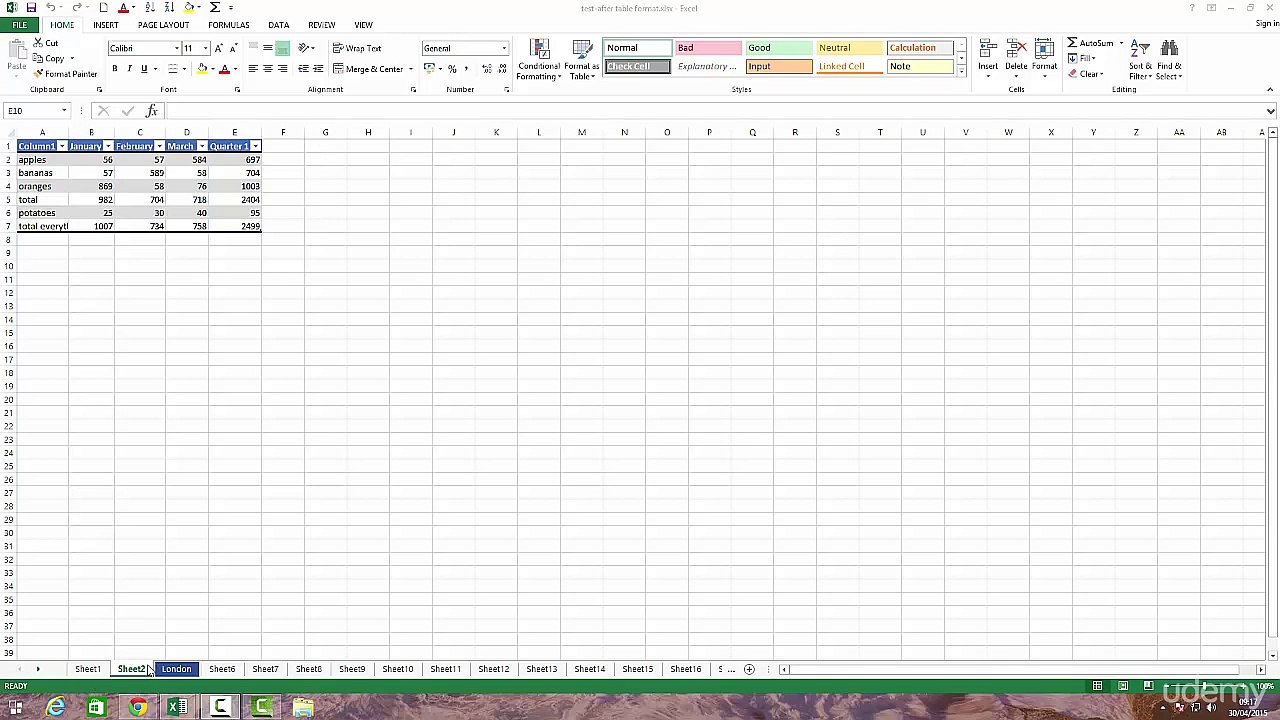Viewport: 1280px width, 720px height.
Task: Click the Fill button
Action: point(1082,58)
